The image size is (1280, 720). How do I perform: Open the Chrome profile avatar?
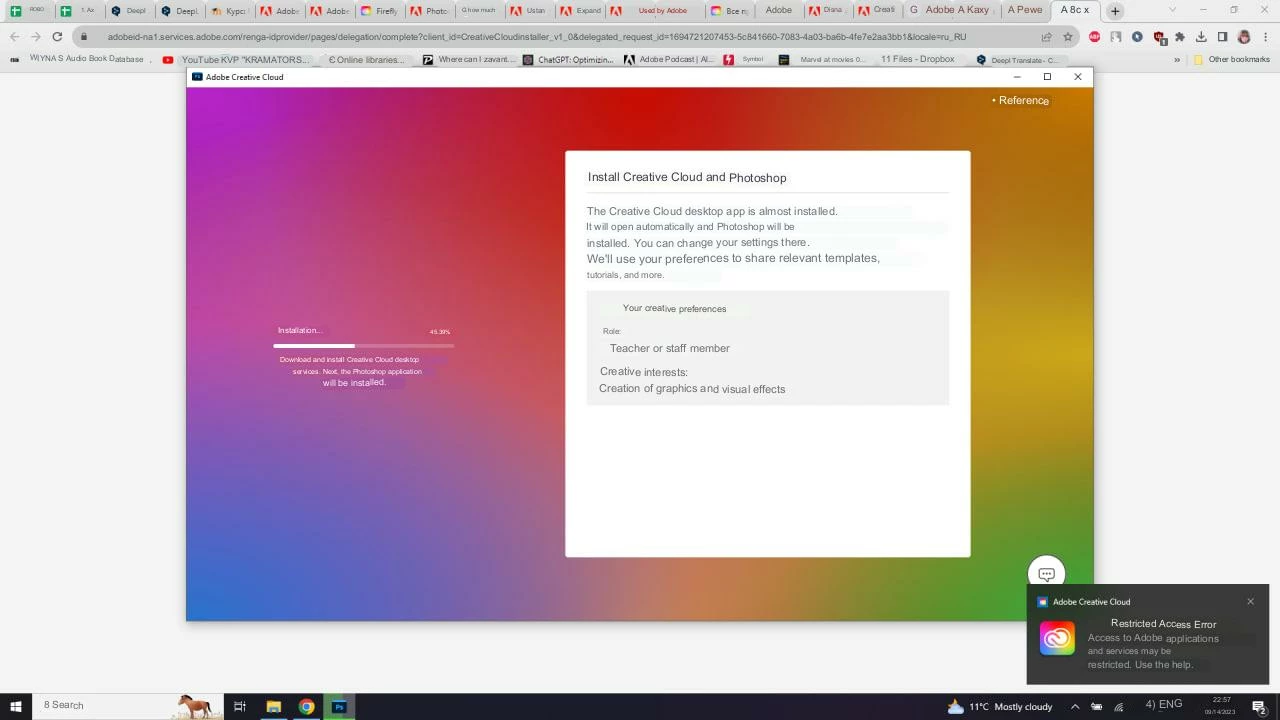pyautogui.click(x=1244, y=37)
